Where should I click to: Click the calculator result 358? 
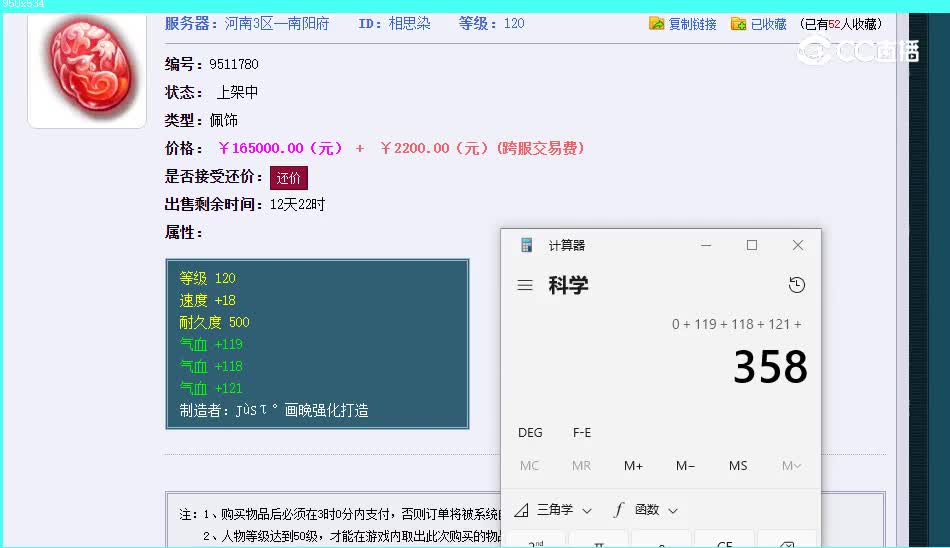click(x=770, y=367)
